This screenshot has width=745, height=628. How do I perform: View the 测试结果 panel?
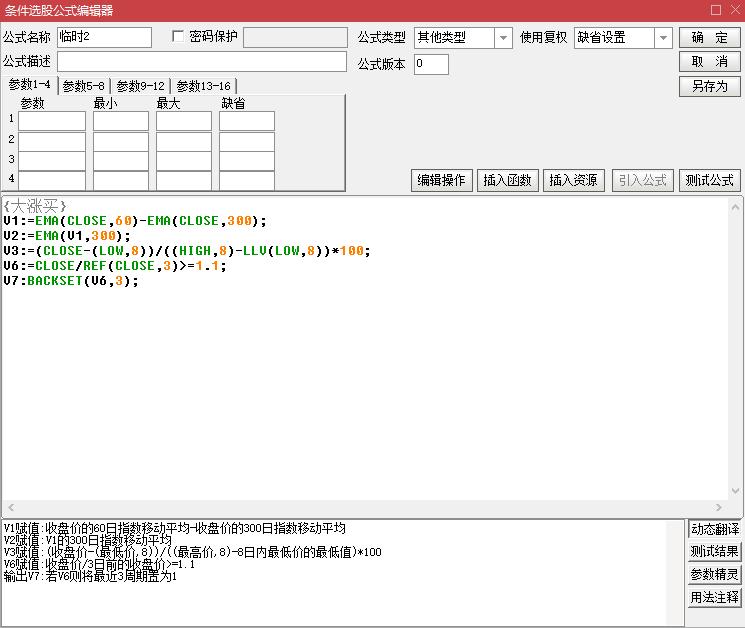tap(715, 552)
